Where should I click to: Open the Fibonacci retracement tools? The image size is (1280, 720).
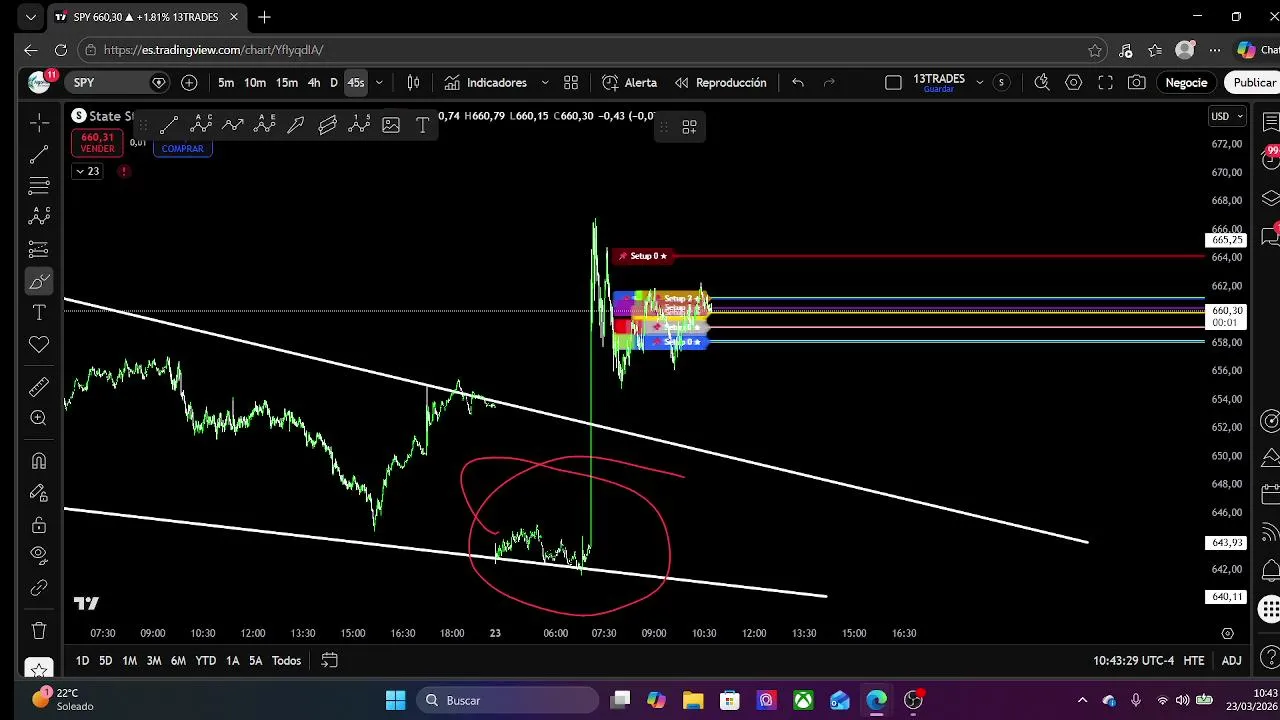pos(39,186)
